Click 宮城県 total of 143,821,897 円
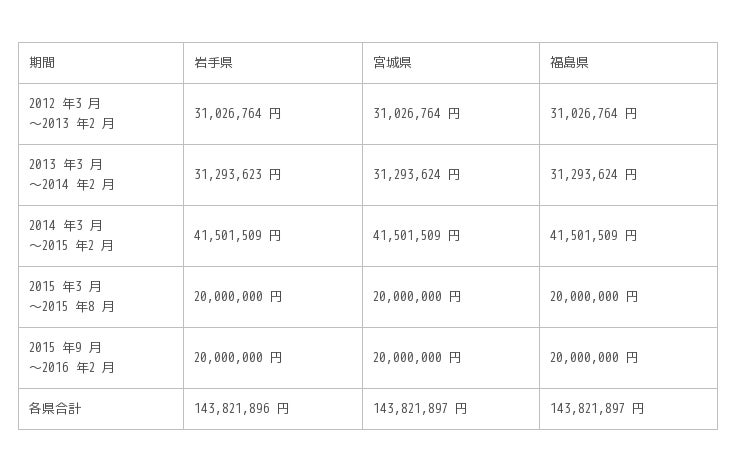Viewport: 740px width, 470px height. coord(420,409)
